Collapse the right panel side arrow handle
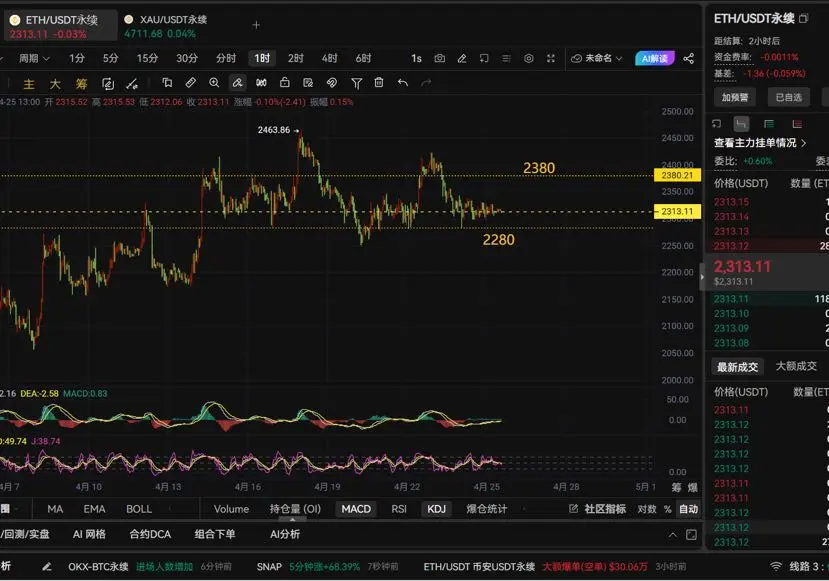This screenshot has height=581, width=829. coord(702,276)
